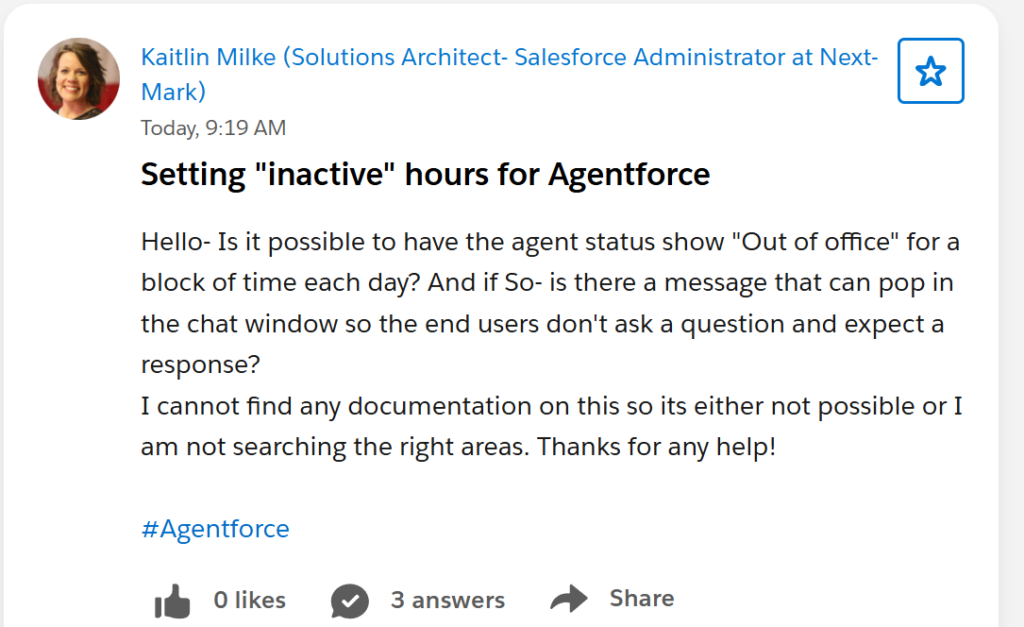Screen dimensions: 1024x627
Task: Open Kaitlin Milke's profile photo
Action: coord(78,78)
